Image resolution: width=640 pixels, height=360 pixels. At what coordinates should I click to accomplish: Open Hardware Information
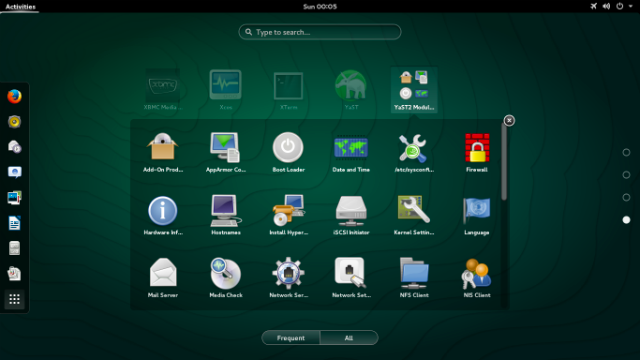pyautogui.click(x=163, y=215)
